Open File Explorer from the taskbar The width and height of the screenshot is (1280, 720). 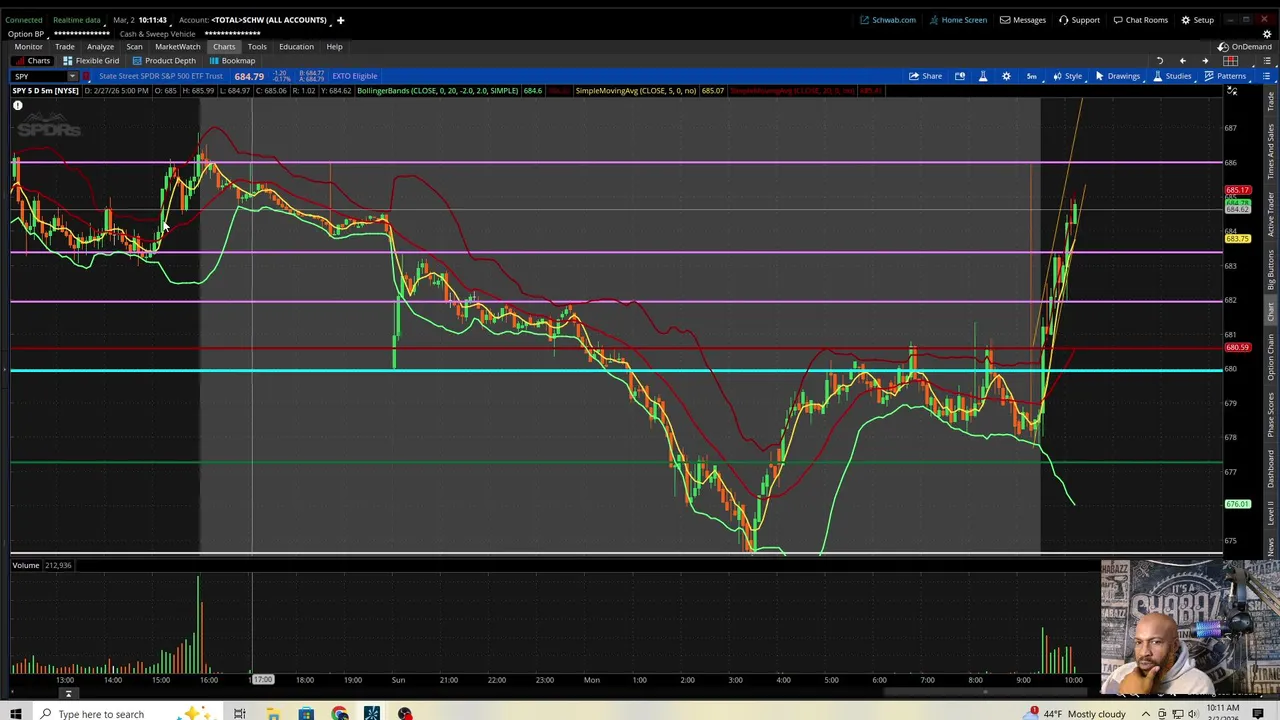[273, 713]
